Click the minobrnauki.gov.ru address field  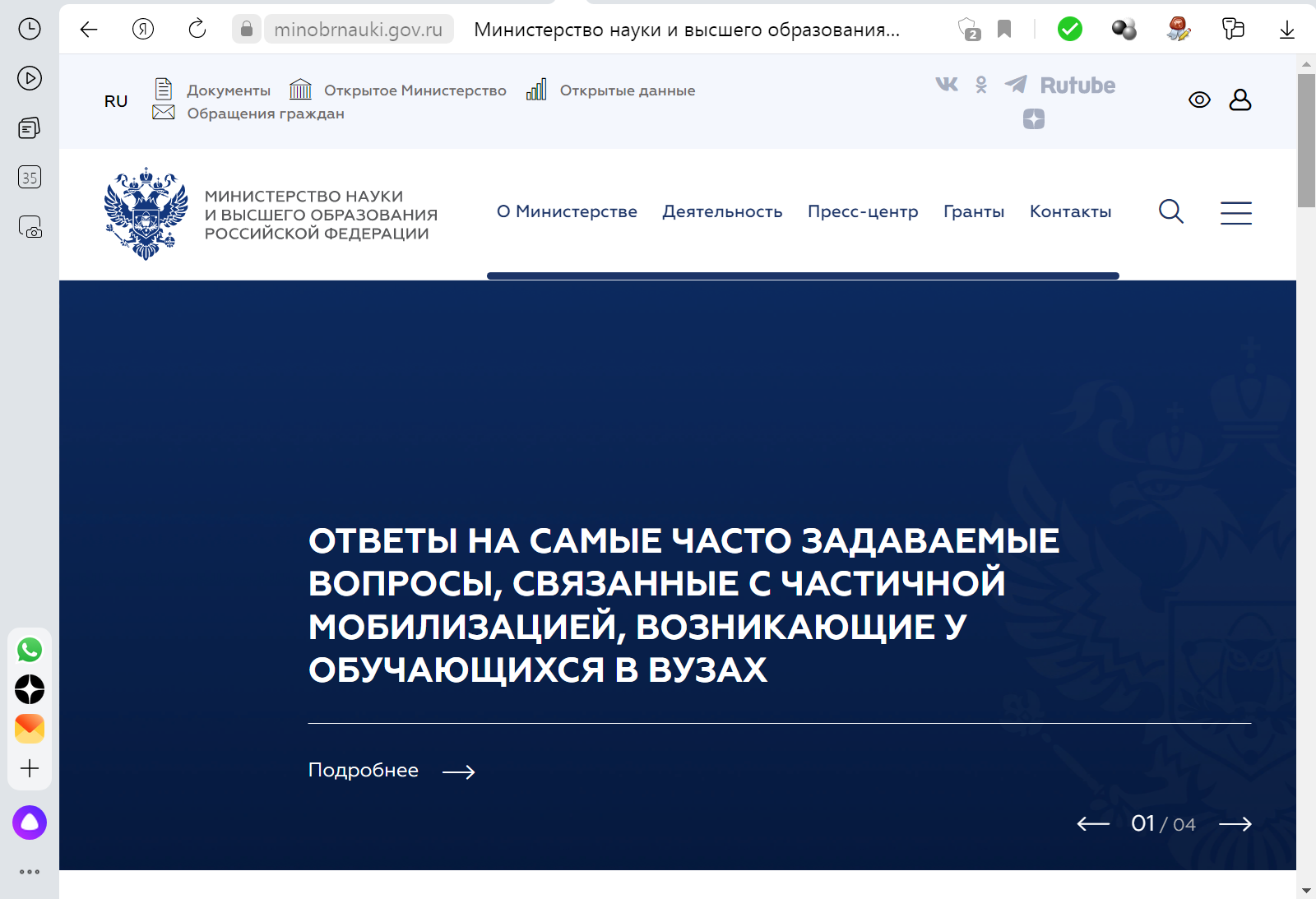click(358, 30)
